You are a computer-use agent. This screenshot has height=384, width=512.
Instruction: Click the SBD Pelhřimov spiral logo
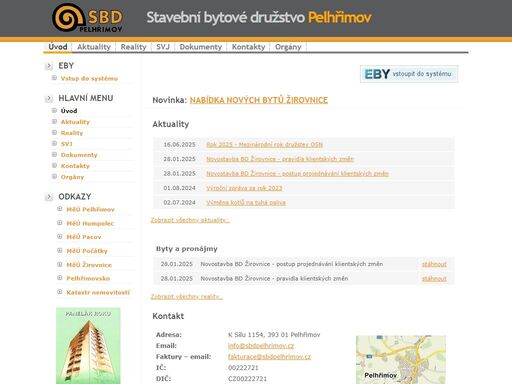tap(87, 18)
